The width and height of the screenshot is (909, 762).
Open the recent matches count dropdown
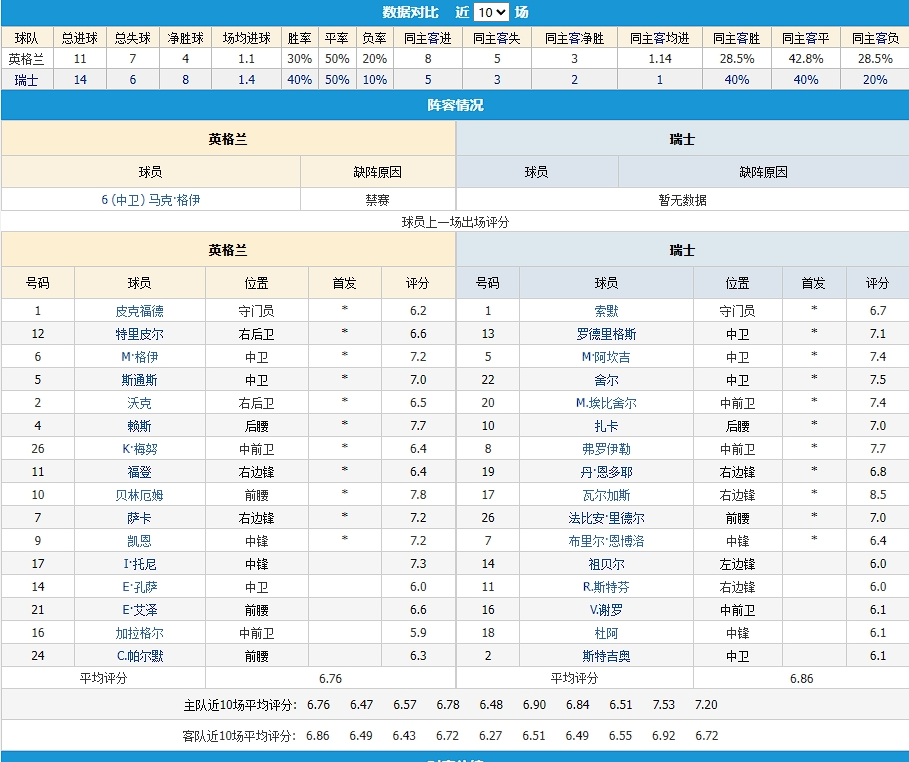[491, 13]
